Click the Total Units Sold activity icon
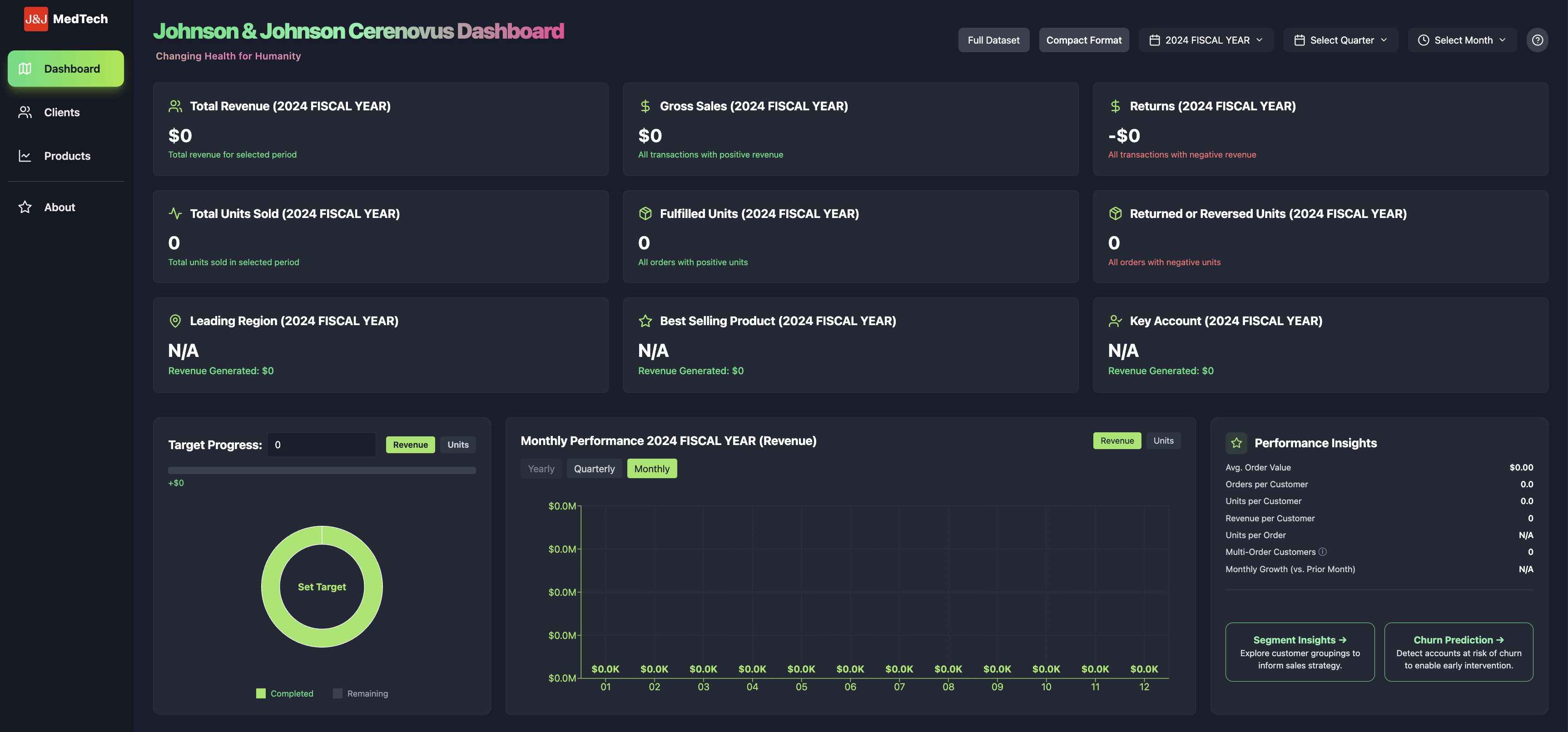Viewport: 1568px width, 732px height. (175, 213)
